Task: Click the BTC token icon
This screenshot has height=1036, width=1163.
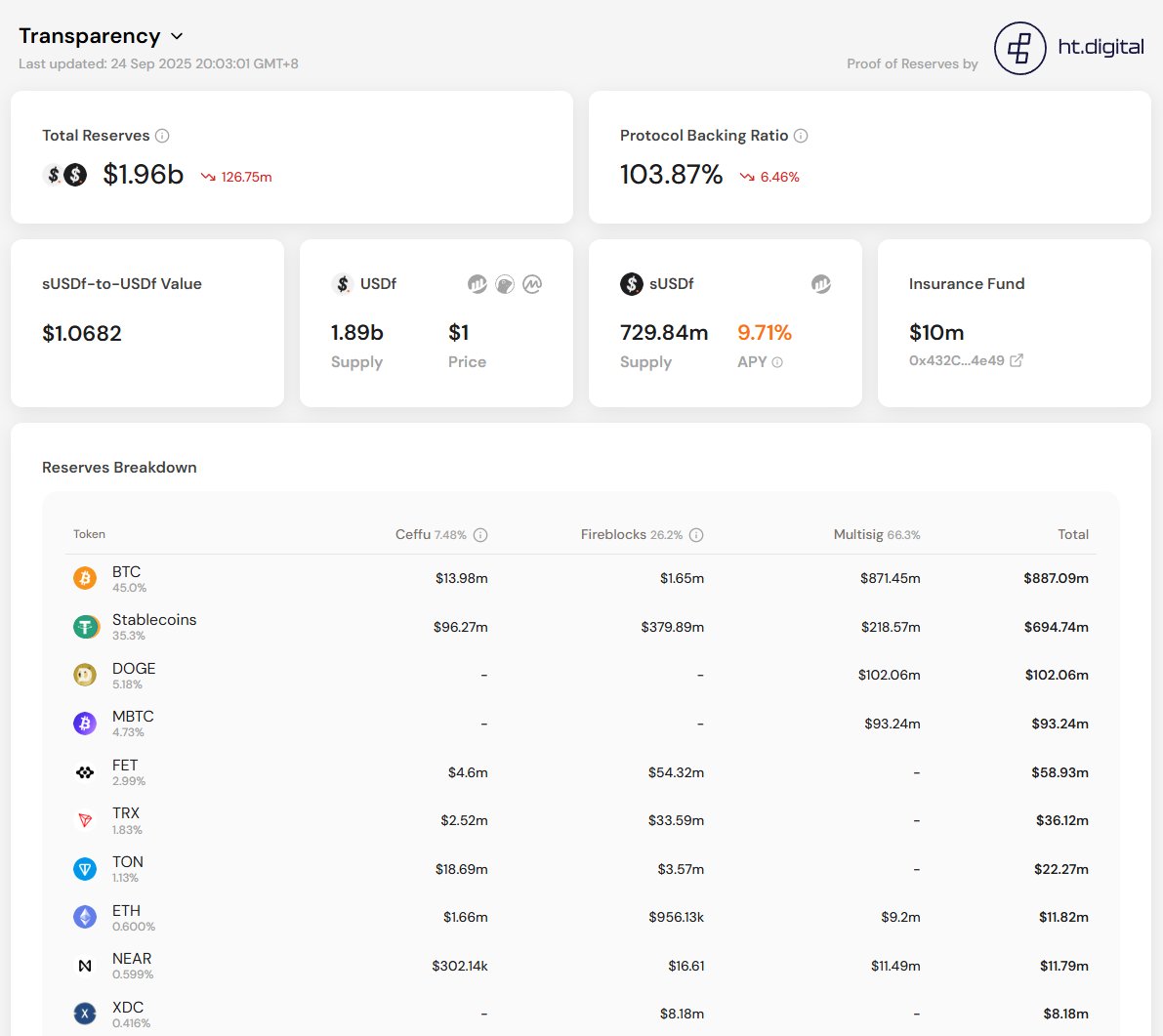Action: 85,578
